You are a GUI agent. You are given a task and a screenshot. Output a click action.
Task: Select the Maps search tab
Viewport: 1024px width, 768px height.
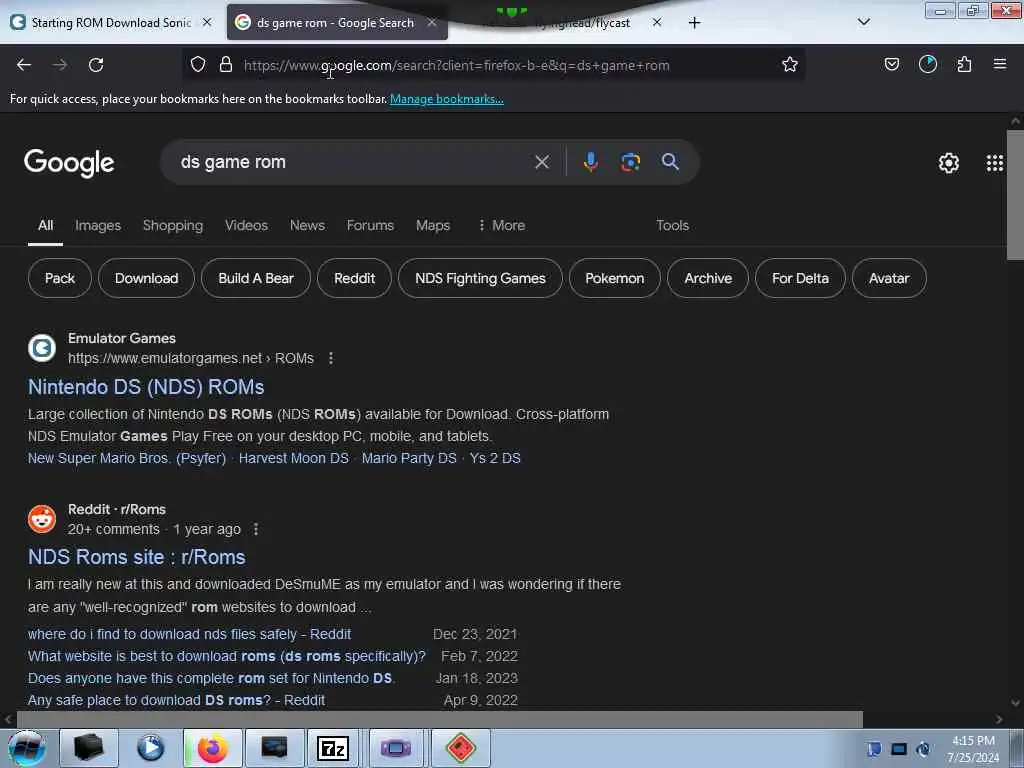point(433,225)
